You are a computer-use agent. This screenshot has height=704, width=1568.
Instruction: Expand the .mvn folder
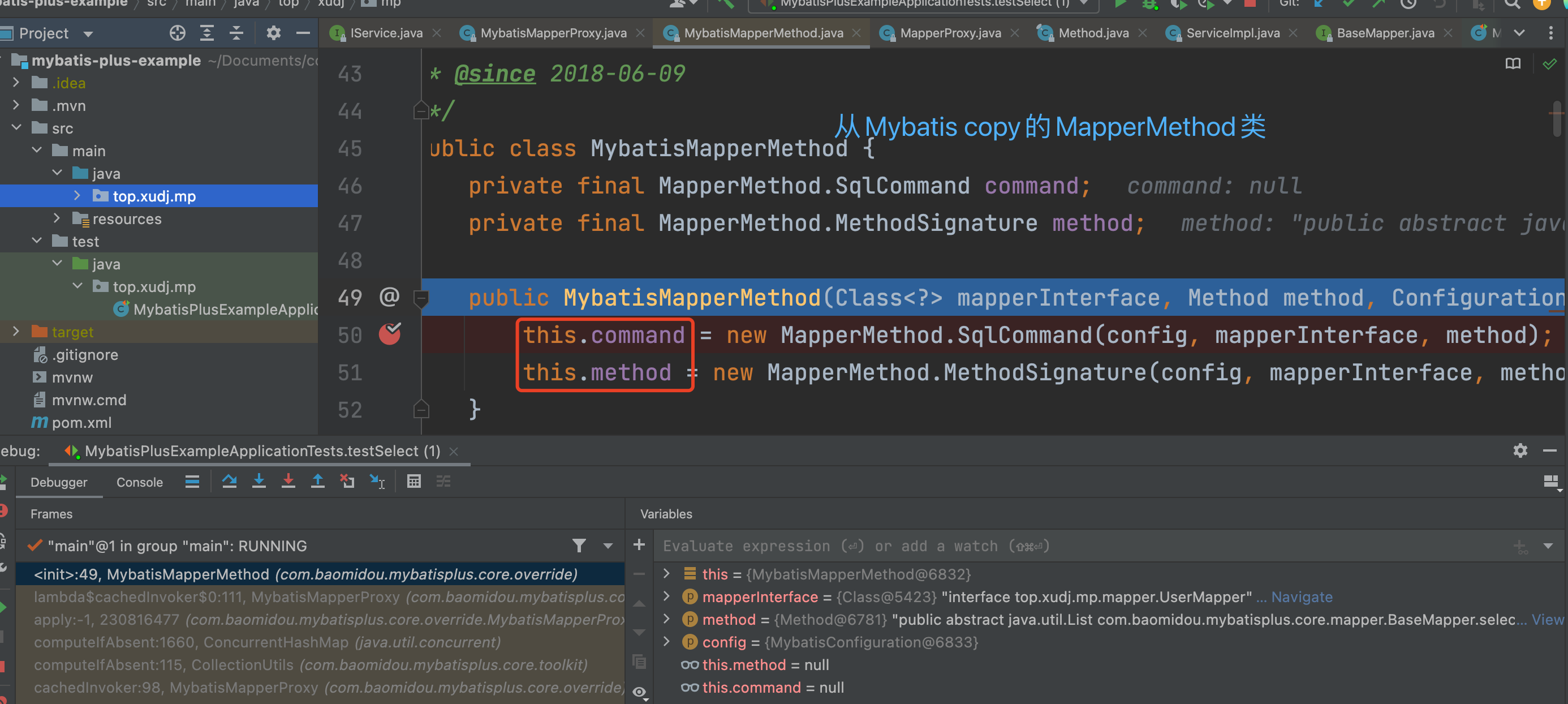(x=16, y=105)
